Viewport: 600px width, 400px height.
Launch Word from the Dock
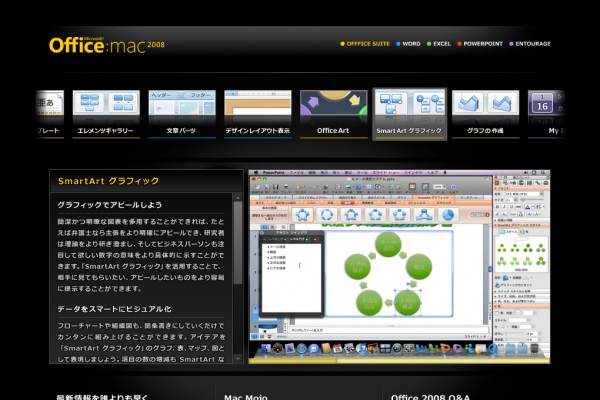coord(421,348)
